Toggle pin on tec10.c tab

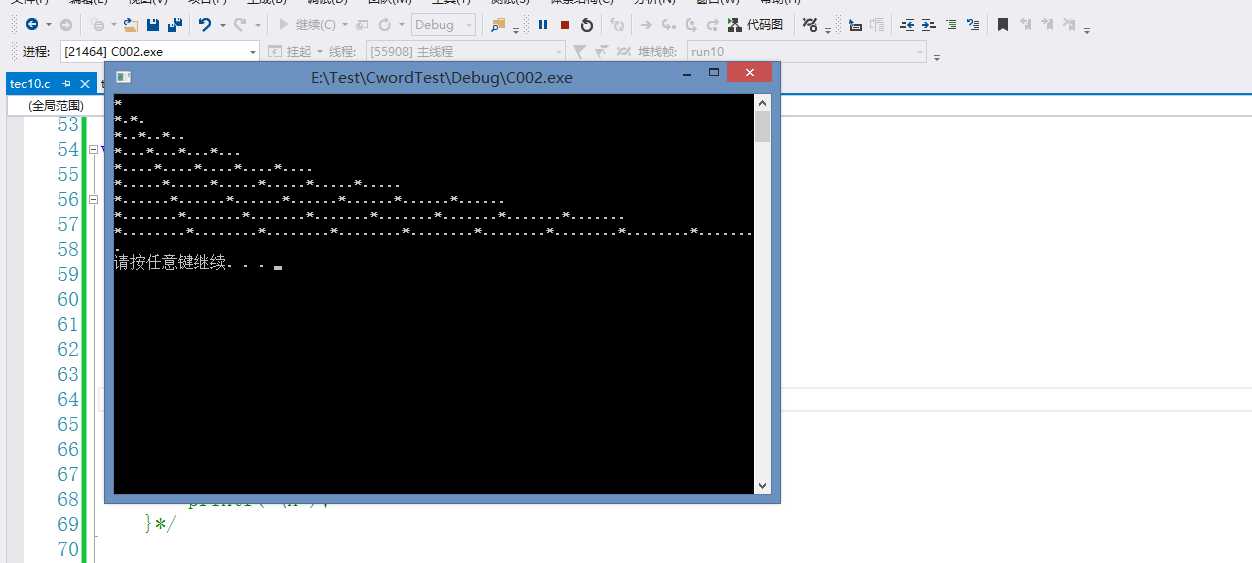pyautogui.click(x=67, y=83)
